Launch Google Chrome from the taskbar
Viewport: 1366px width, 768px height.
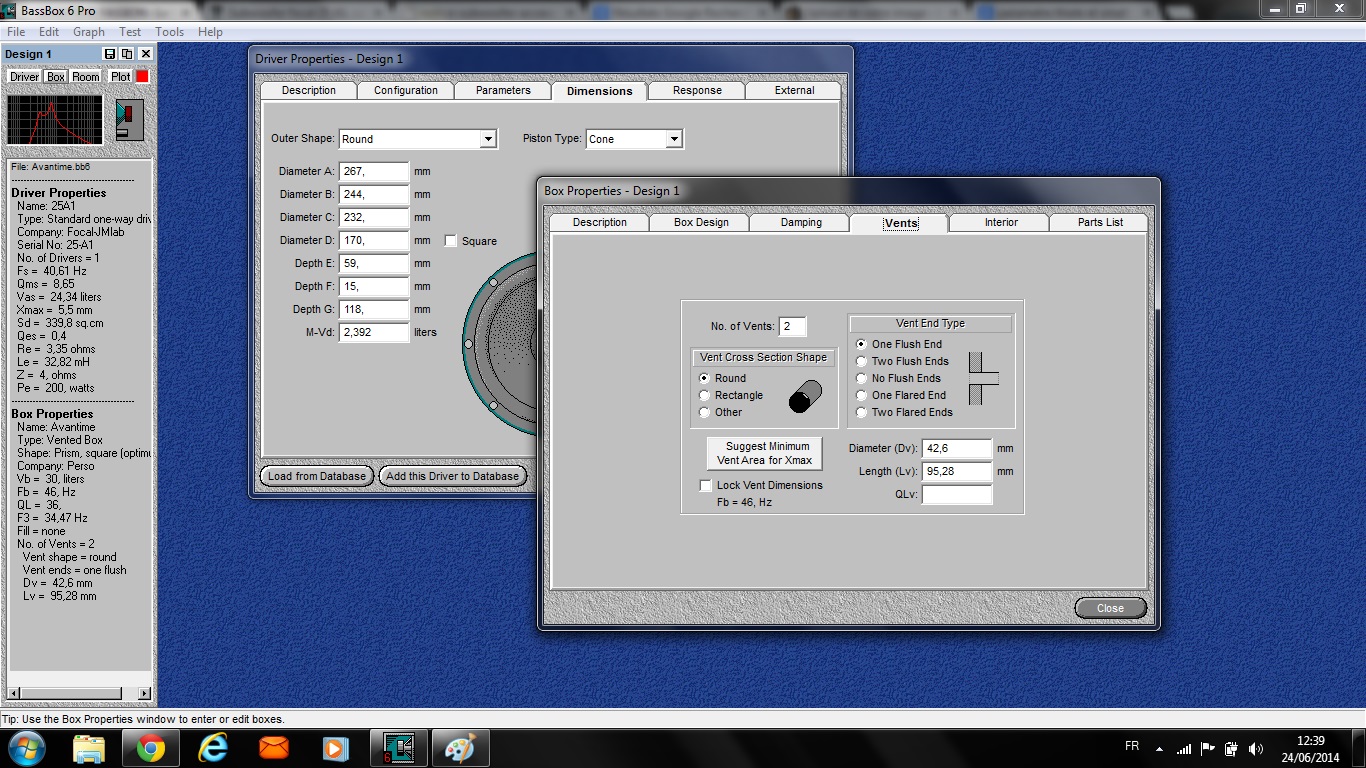(151, 748)
